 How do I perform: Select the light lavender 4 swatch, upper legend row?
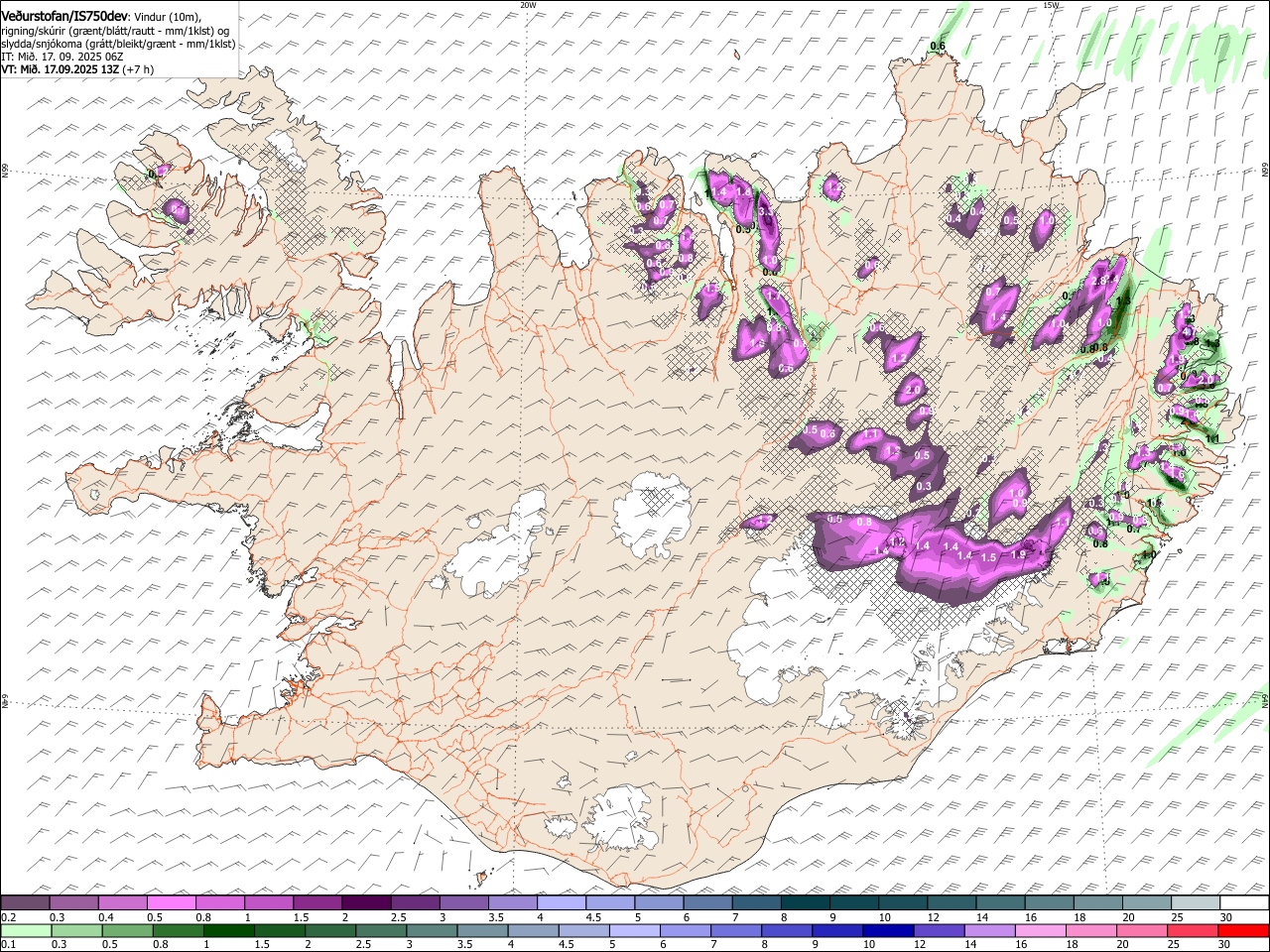pyautogui.click(x=562, y=902)
